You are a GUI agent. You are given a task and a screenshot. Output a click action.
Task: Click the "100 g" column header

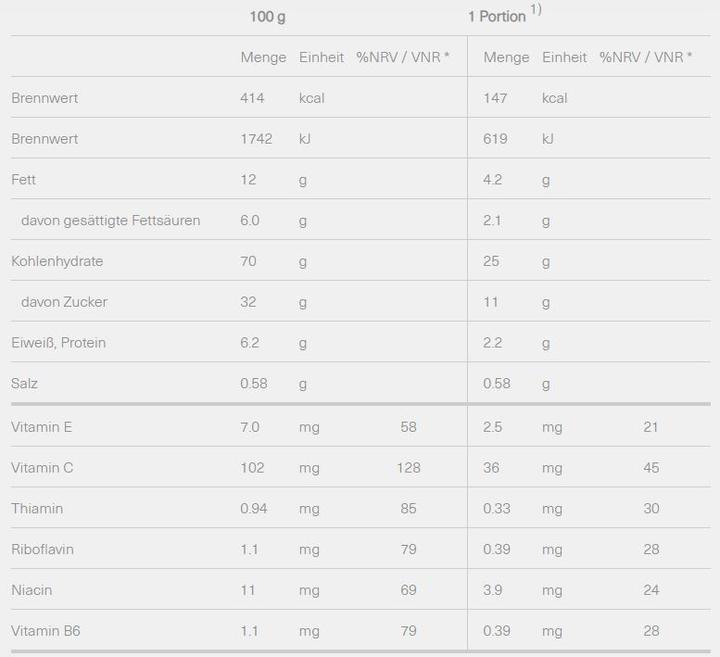click(268, 17)
